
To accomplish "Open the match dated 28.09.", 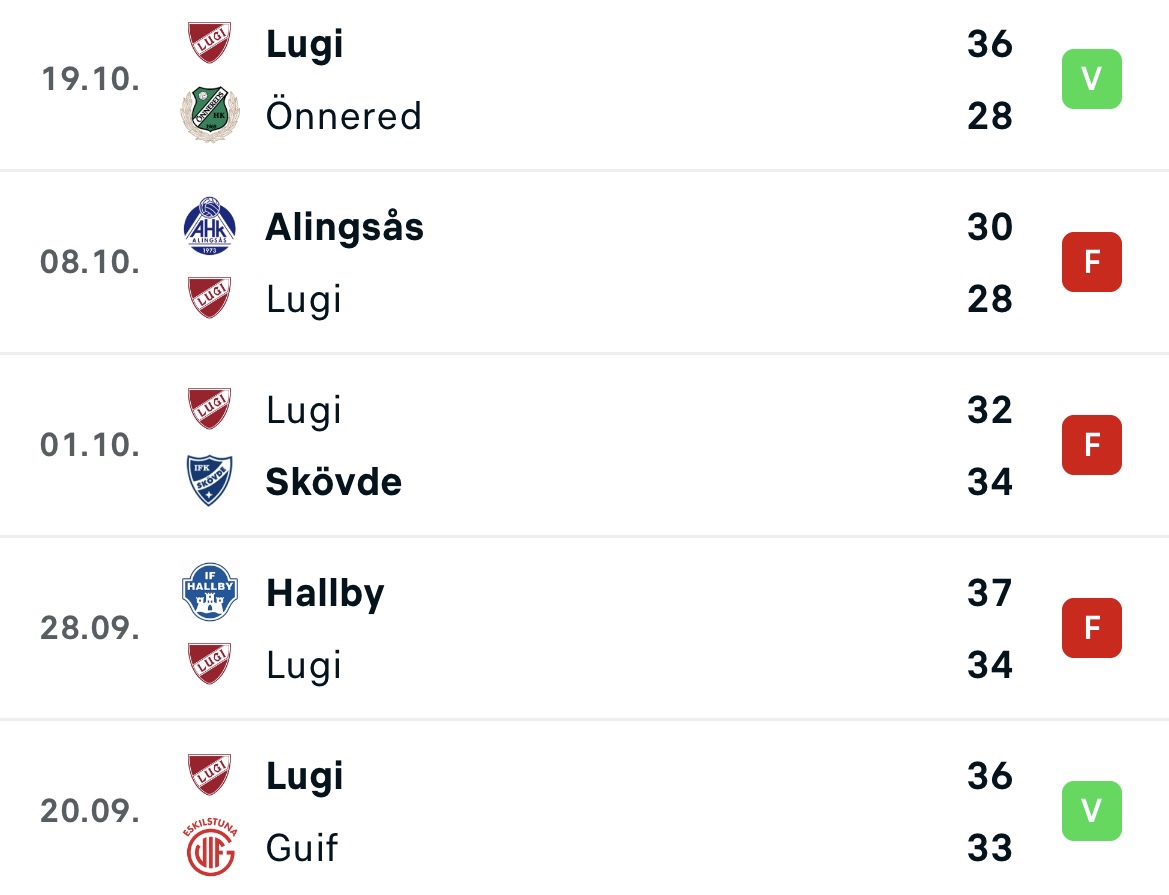I will (584, 628).
